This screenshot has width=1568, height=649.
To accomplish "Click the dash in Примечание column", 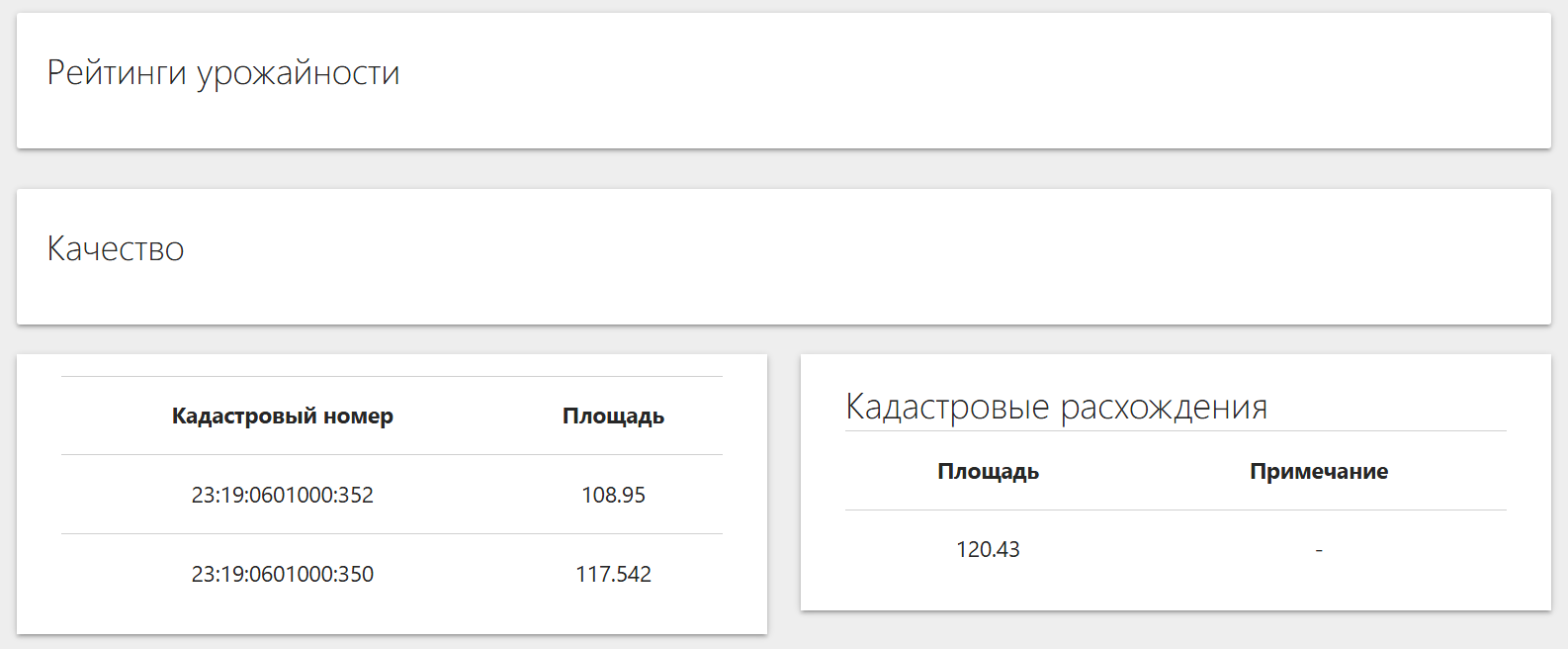I will [x=1318, y=550].
